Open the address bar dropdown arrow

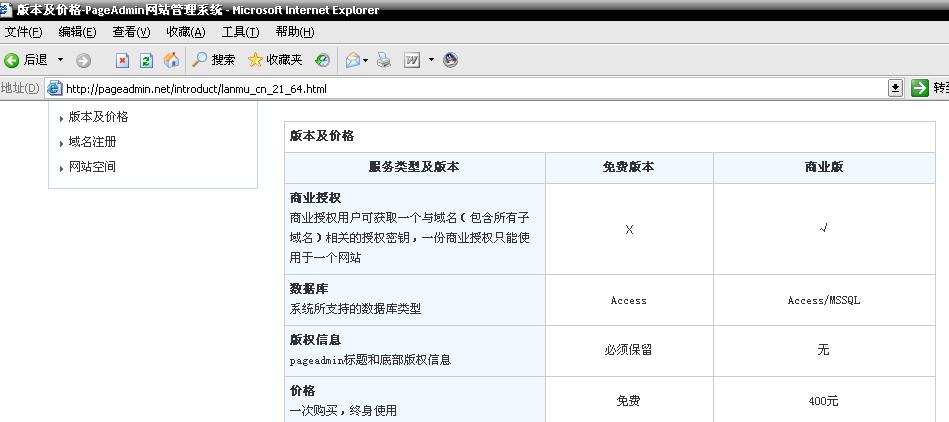[895, 89]
